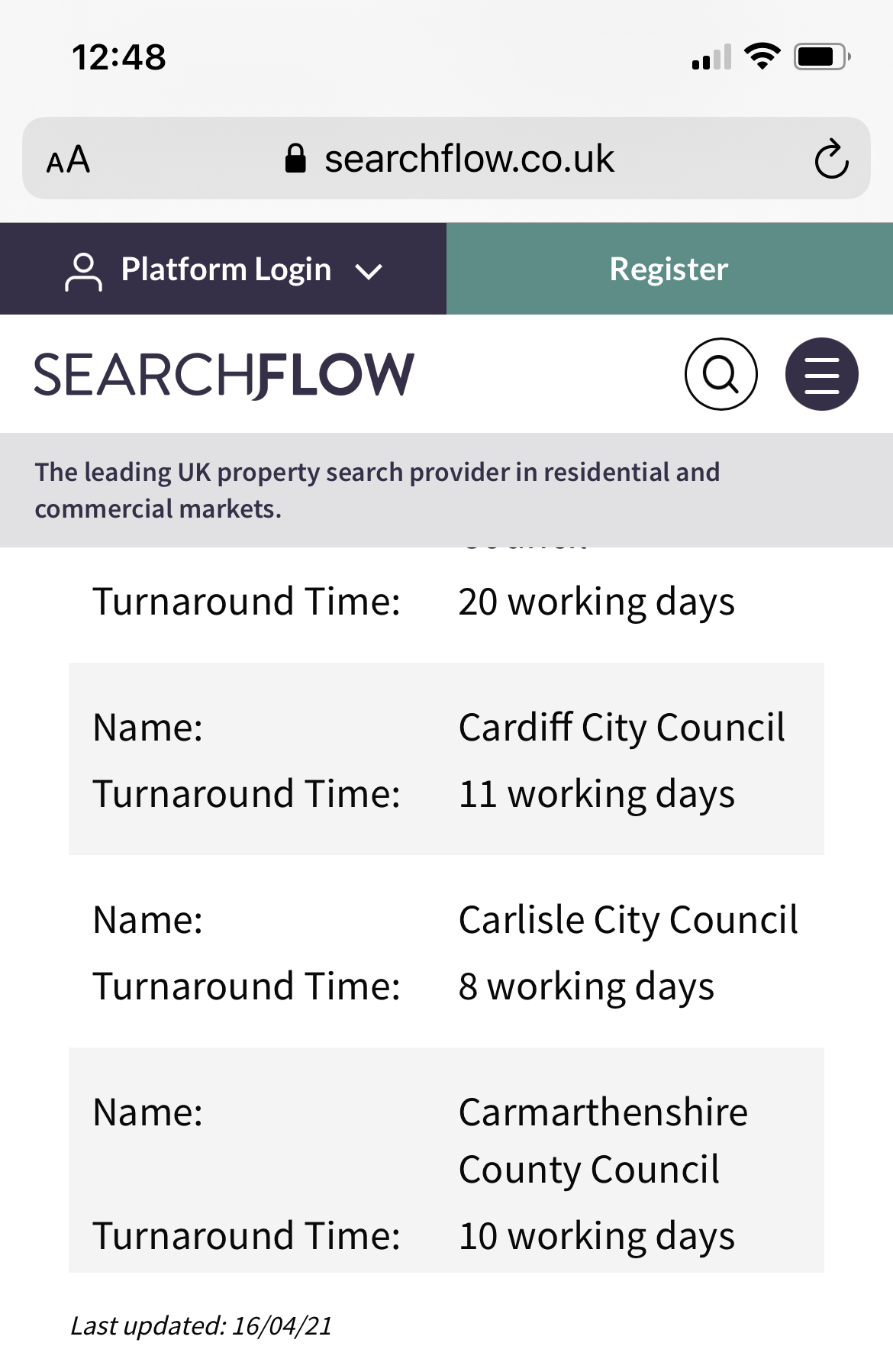893x1372 pixels.
Task: Tap the battery status icon
Action: coord(822,56)
